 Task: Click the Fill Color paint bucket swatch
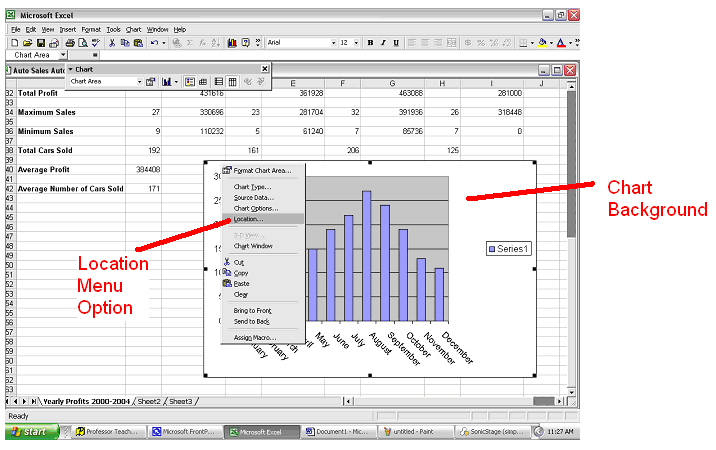coord(541,43)
